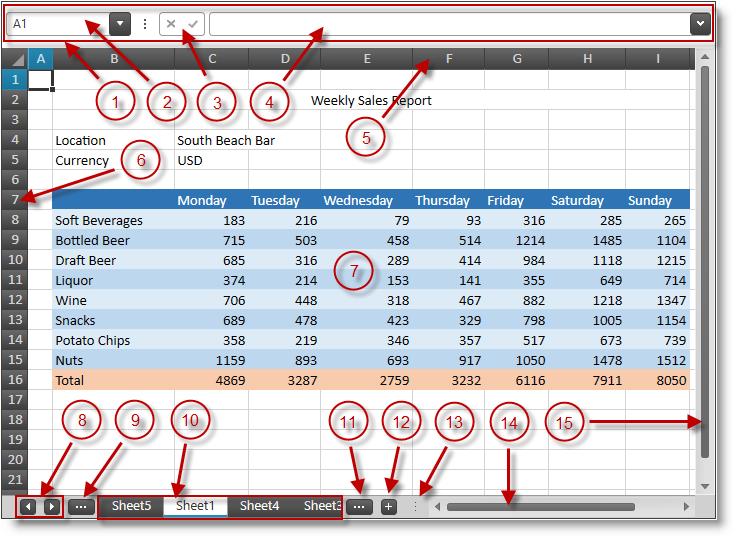Switch to the Sheet4 tab
The image size is (733, 536).
(x=259, y=506)
